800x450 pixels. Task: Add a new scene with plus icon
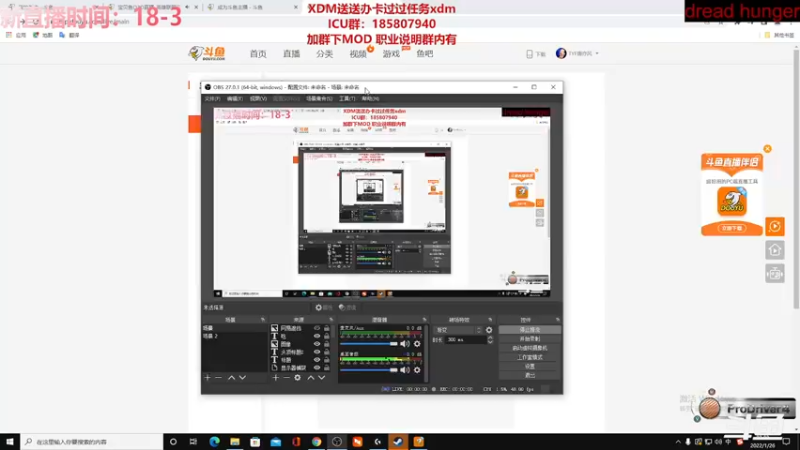(208, 378)
